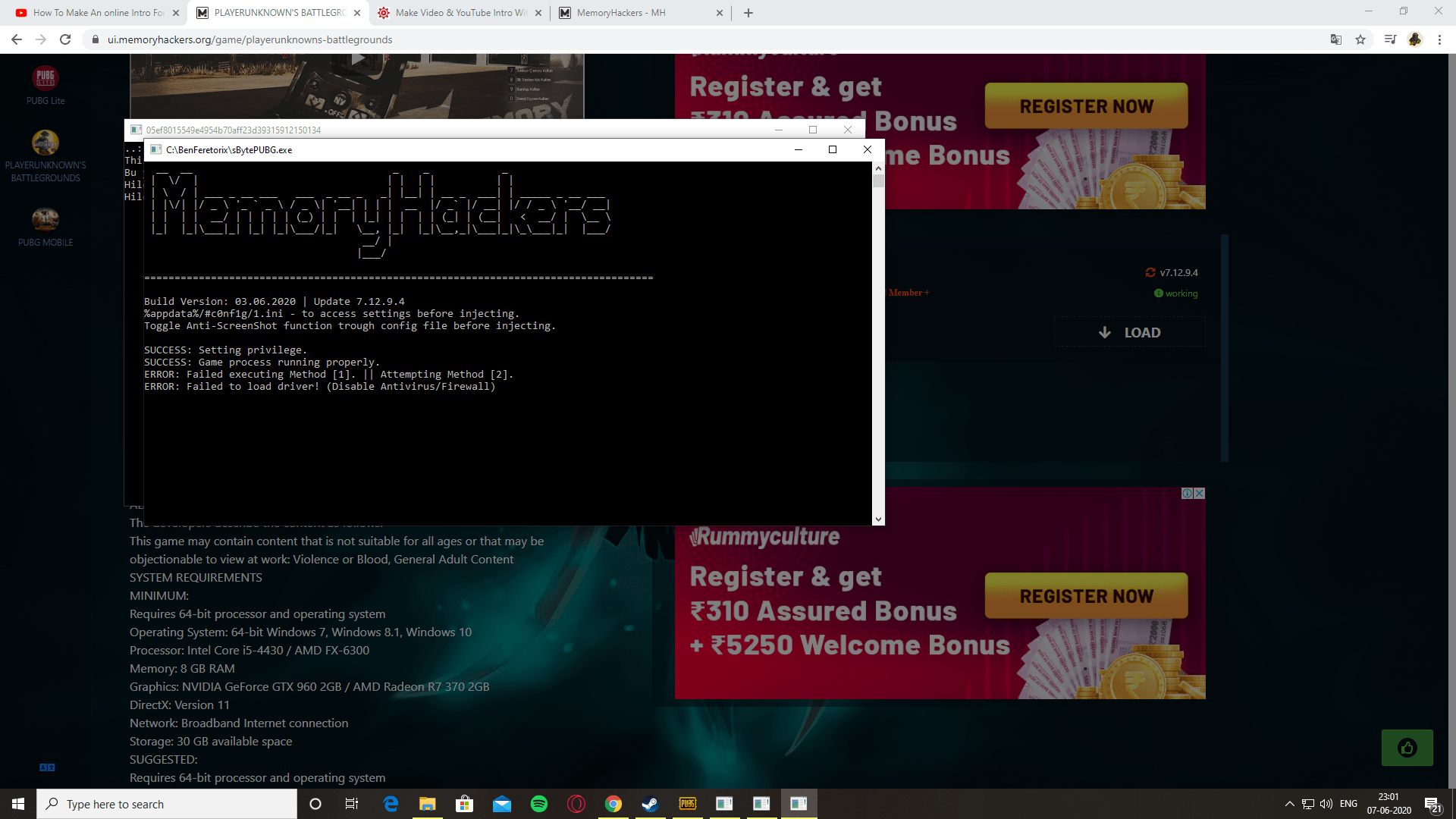Click the ad info icon on lower ad
The width and height of the screenshot is (1456, 819).
(1188, 493)
